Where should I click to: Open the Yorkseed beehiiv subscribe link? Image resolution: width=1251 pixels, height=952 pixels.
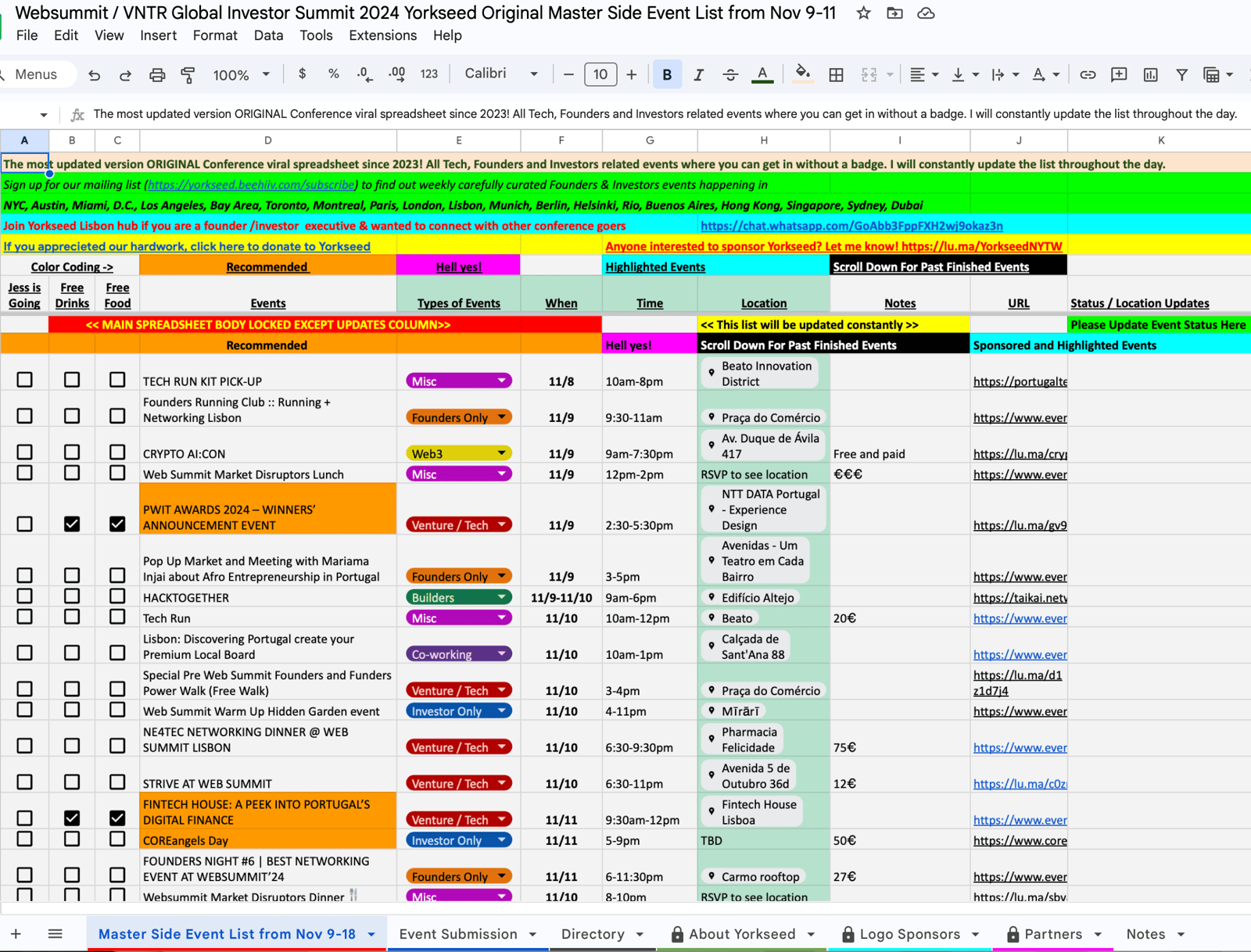tap(251, 185)
